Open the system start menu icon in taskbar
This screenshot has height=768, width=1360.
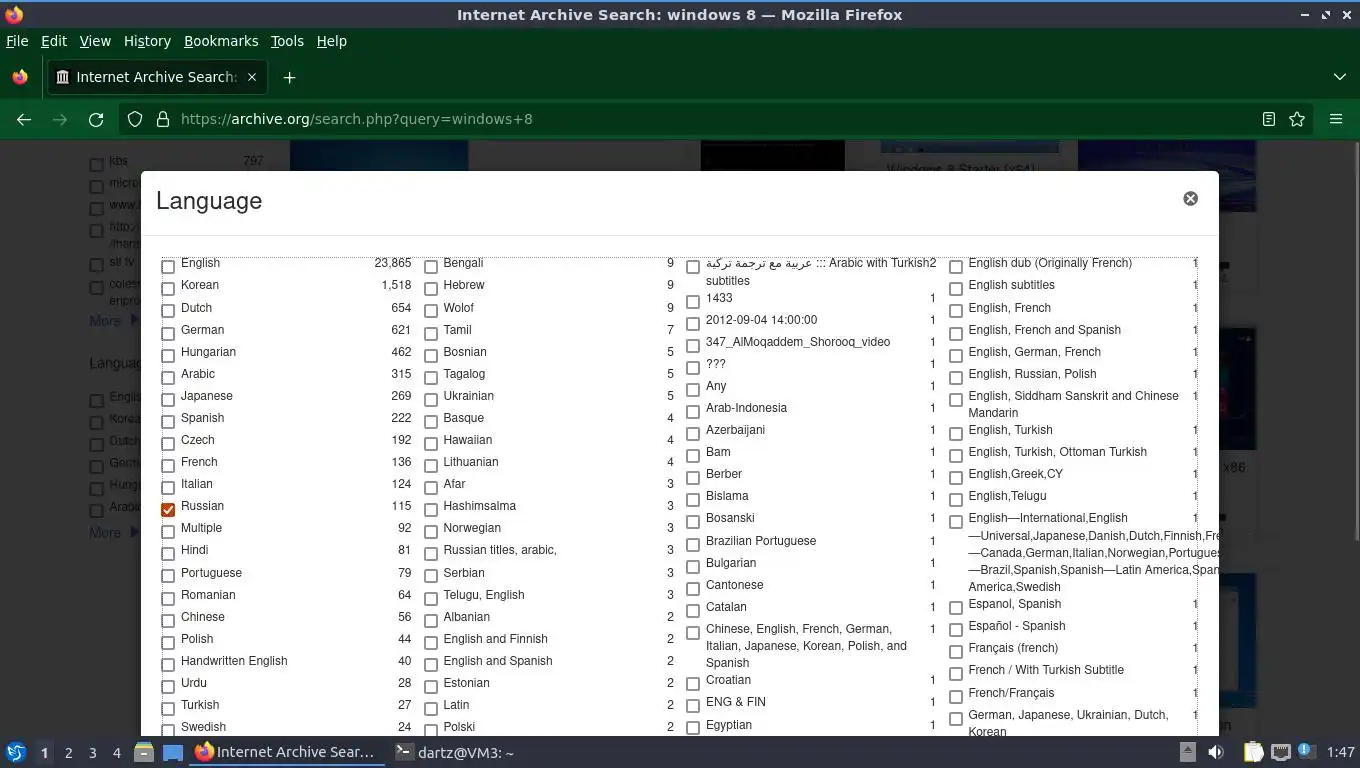coord(16,752)
